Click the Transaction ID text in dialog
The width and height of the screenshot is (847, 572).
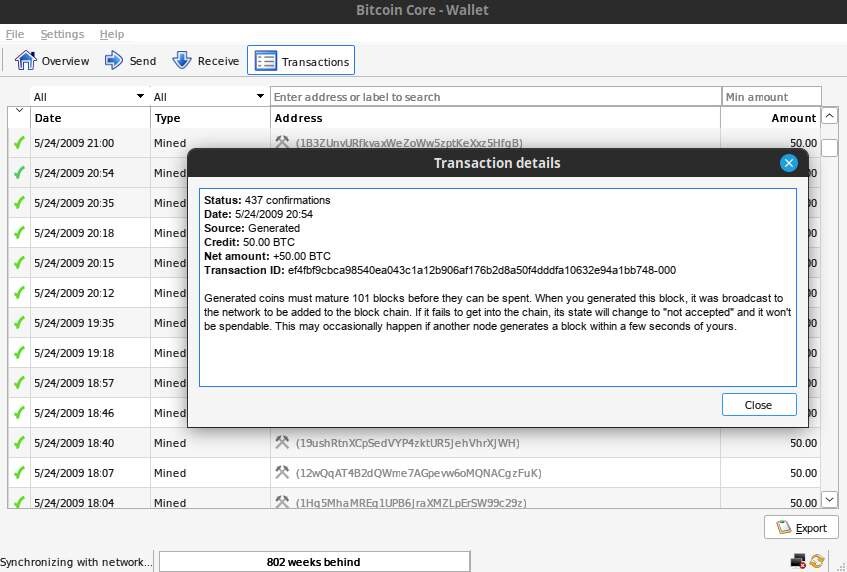click(x=440, y=270)
